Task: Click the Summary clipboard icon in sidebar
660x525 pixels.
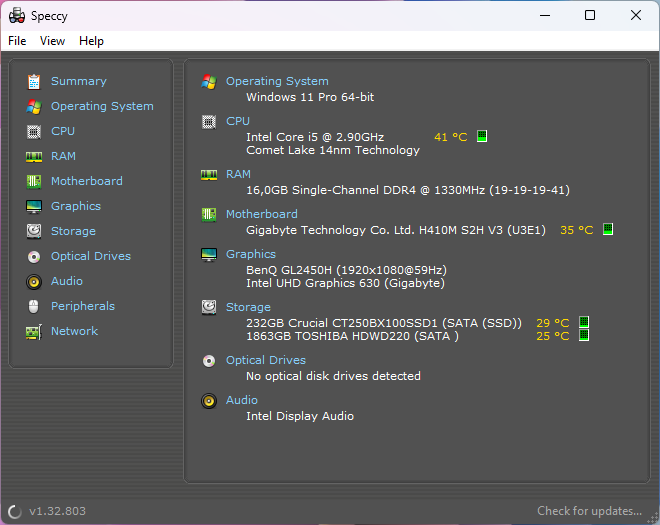Action: pyautogui.click(x=34, y=81)
